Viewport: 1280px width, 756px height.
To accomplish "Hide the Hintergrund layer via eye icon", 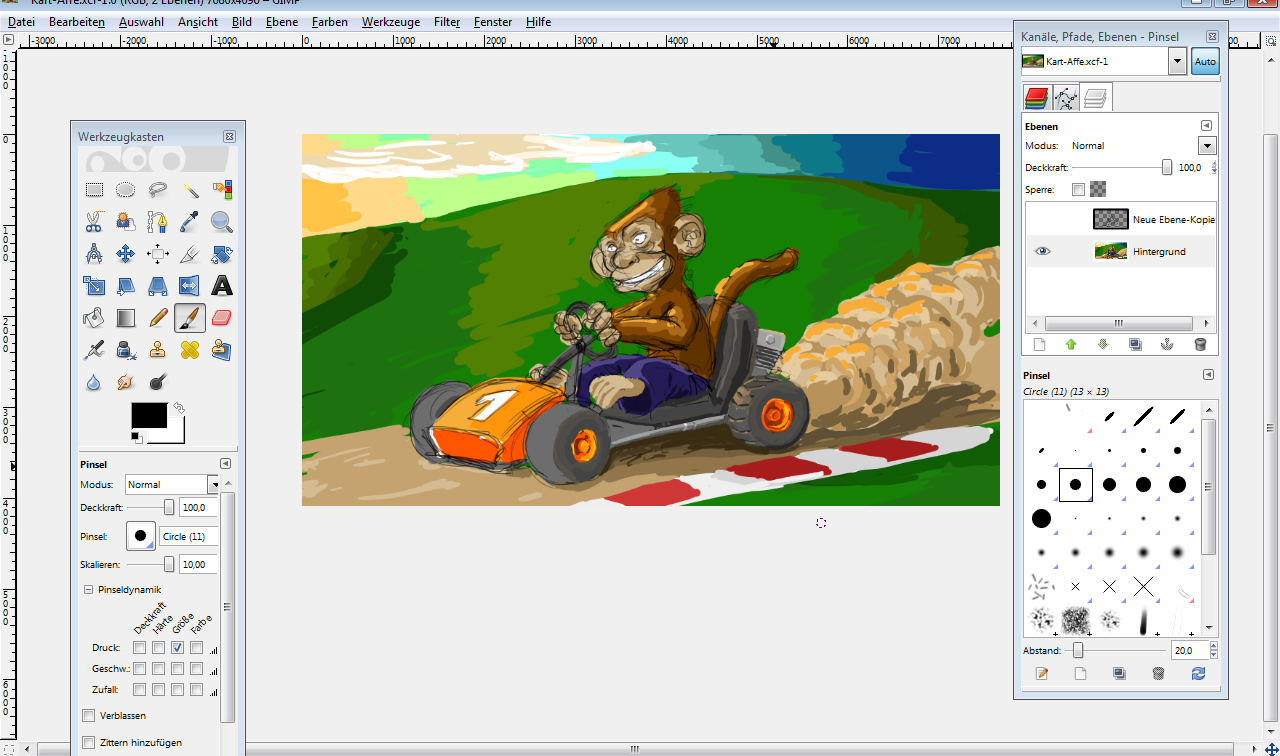I will tap(1043, 251).
